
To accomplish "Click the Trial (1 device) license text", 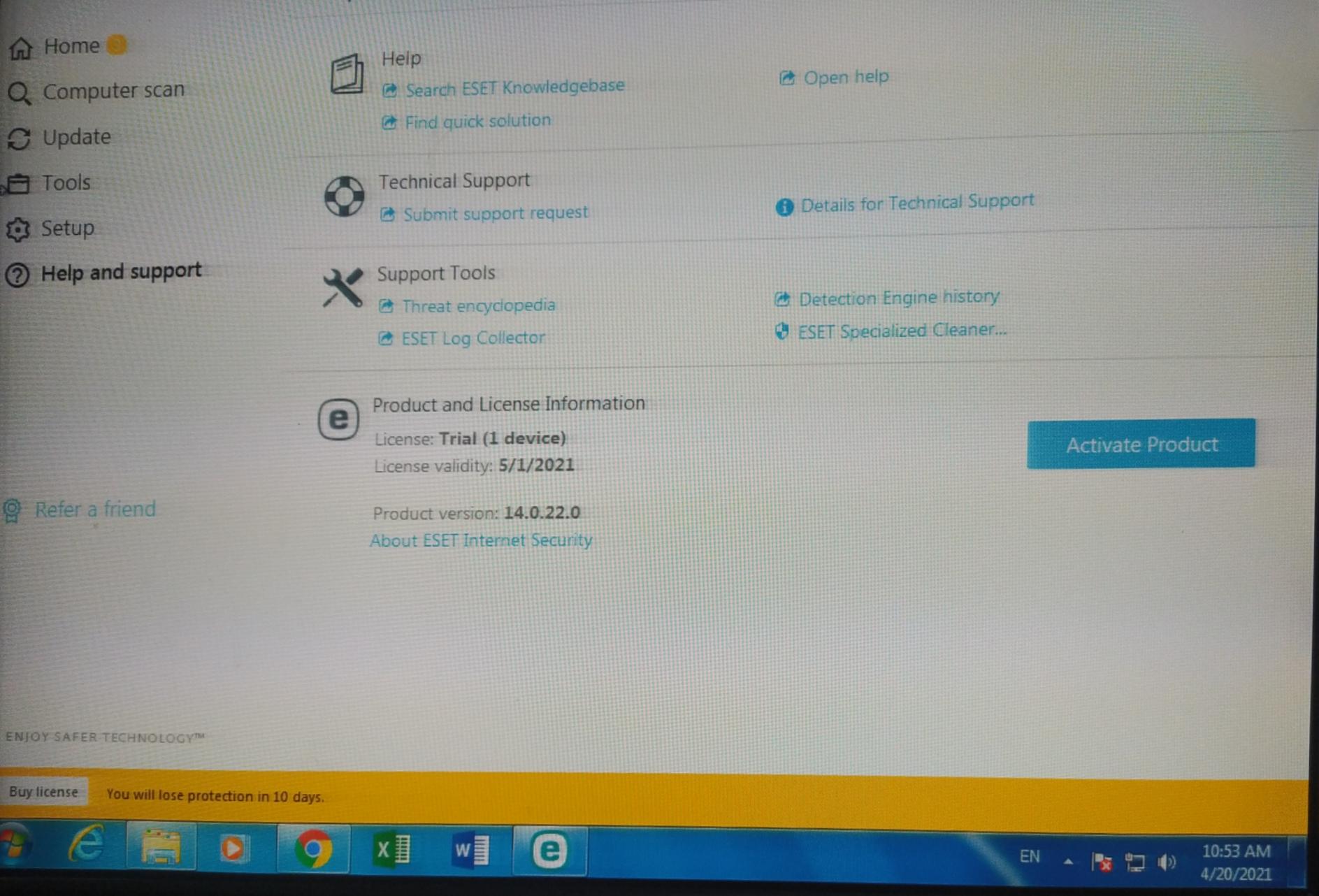I will [502, 438].
